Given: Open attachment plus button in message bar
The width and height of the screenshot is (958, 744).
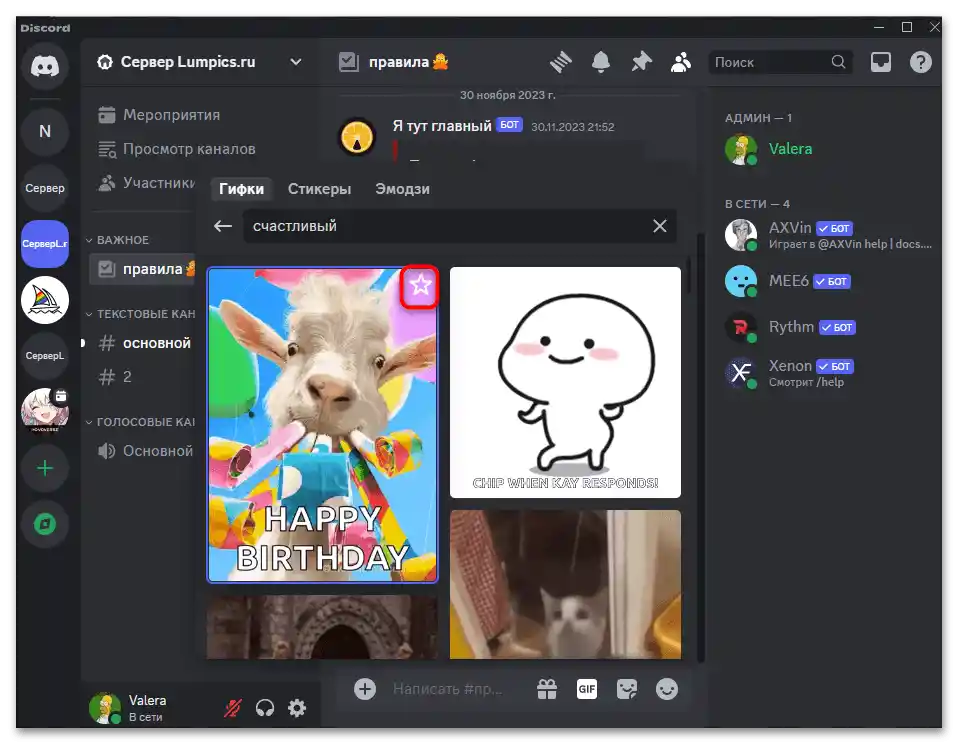Looking at the screenshot, I should pos(365,689).
